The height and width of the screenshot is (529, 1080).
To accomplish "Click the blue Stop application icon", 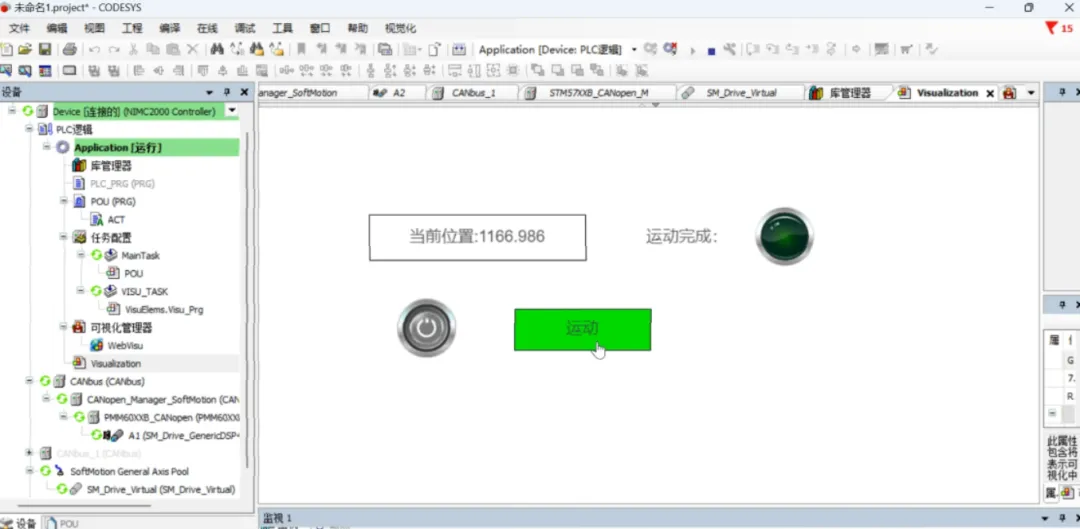I will pyautogui.click(x=712, y=51).
